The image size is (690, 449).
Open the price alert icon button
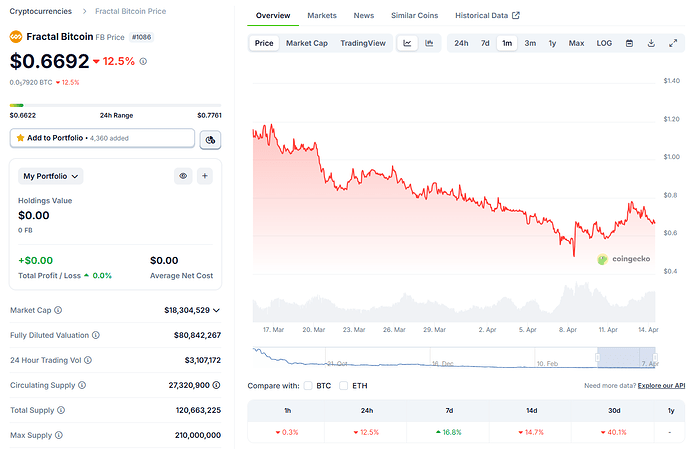click(210, 140)
